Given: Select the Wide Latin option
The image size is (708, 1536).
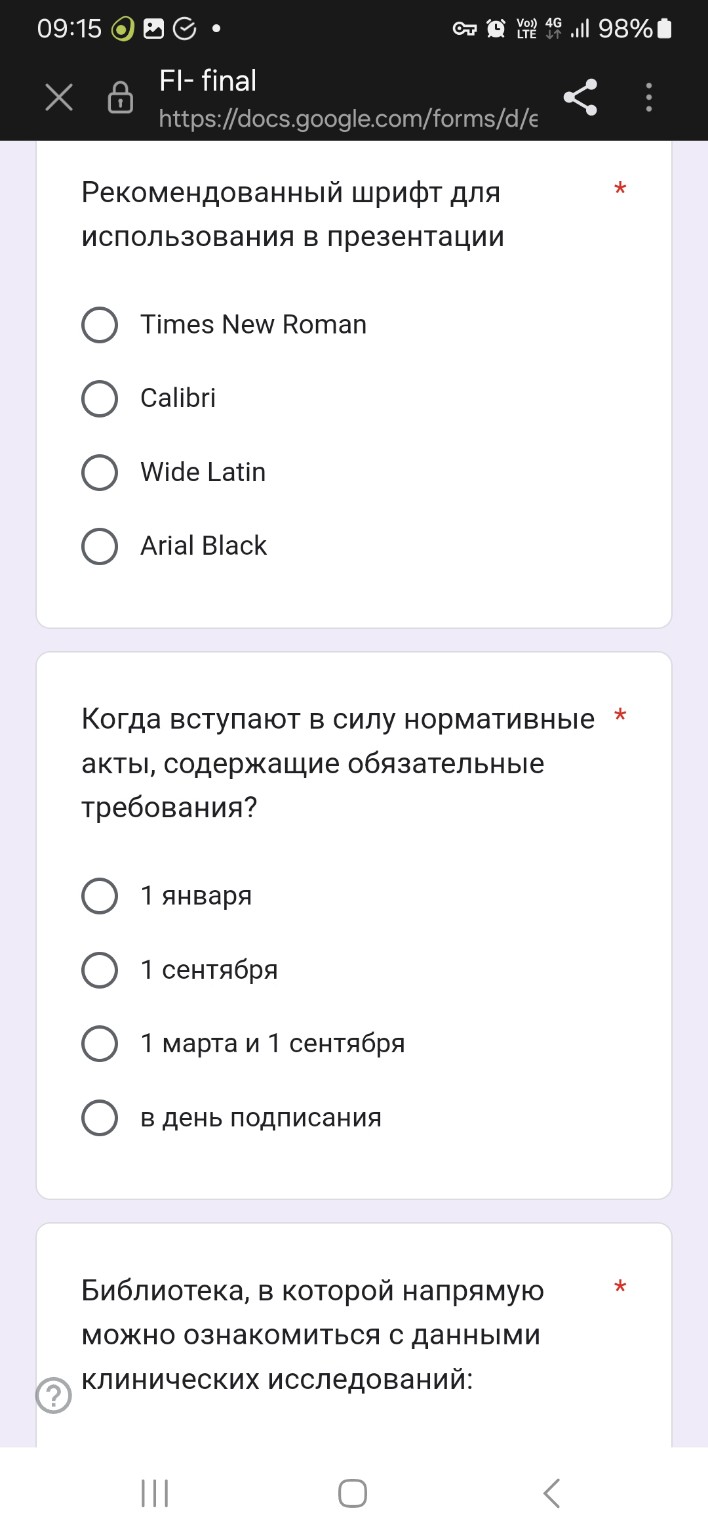Looking at the screenshot, I should pyautogui.click(x=99, y=472).
